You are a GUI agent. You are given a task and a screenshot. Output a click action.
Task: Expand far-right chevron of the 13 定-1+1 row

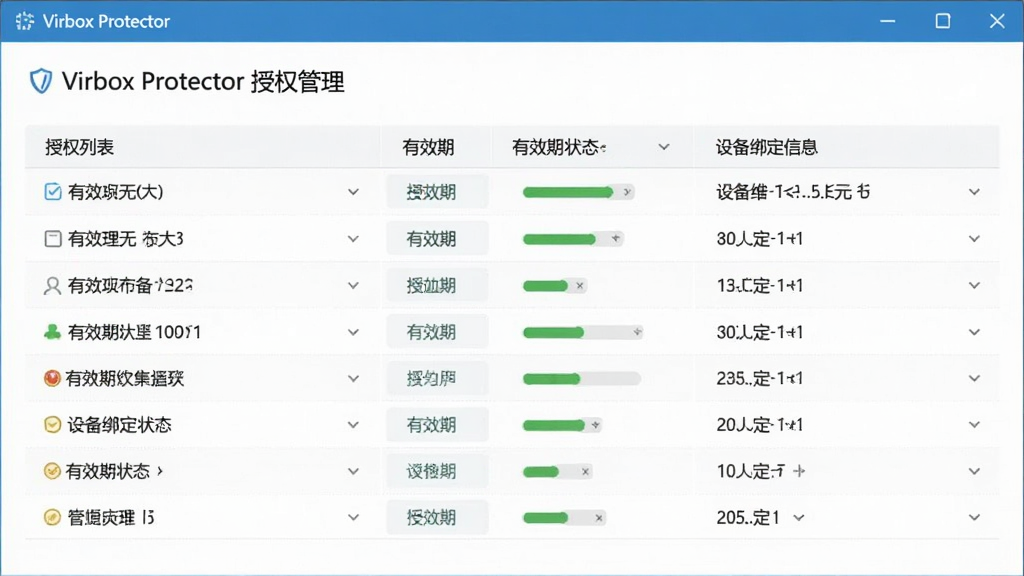click(x=974, y=285)
